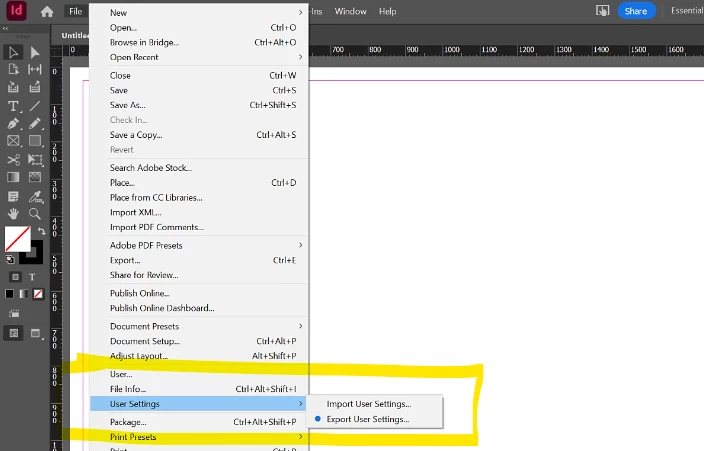The width and height of the screenshot is (704, 451).
Task: Select the Content Placer tool
Action: pyautogui.click(x=35, y=87)
